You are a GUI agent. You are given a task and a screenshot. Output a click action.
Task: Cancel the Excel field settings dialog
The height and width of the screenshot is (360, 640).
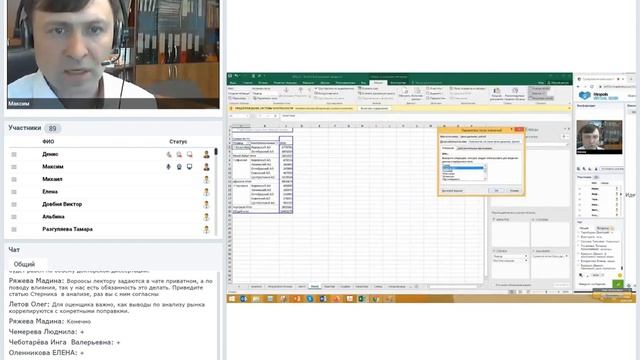pyautogui.click(x=514, y=191)
